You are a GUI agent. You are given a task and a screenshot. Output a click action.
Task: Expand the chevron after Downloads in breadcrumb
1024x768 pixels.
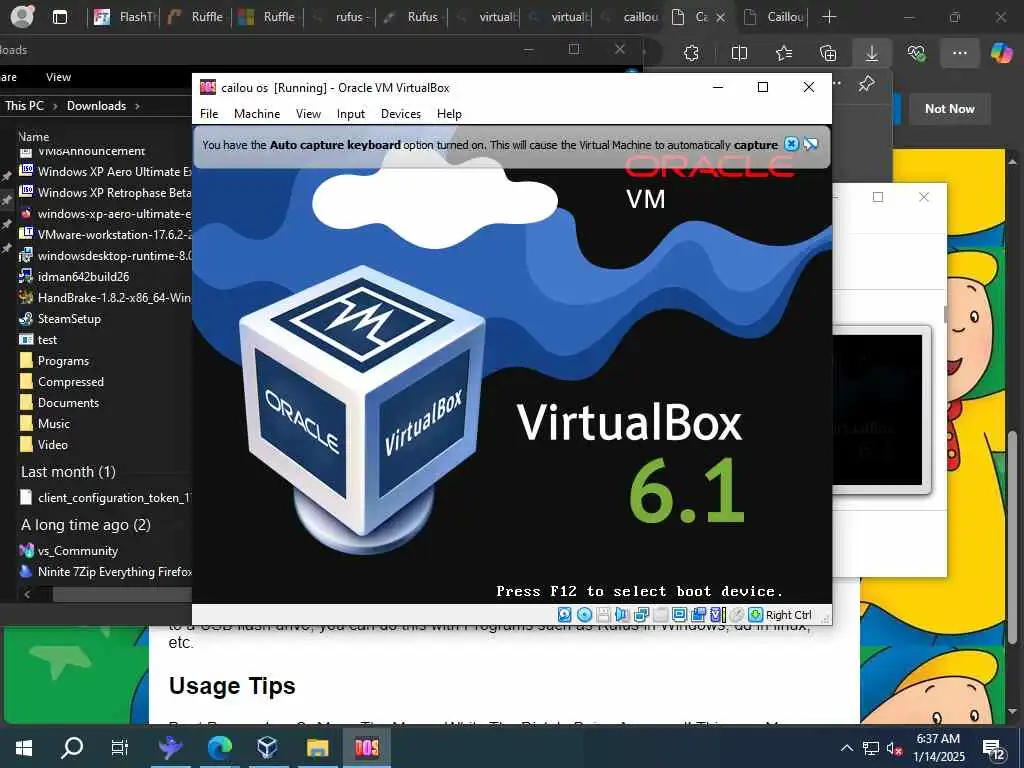137,106
